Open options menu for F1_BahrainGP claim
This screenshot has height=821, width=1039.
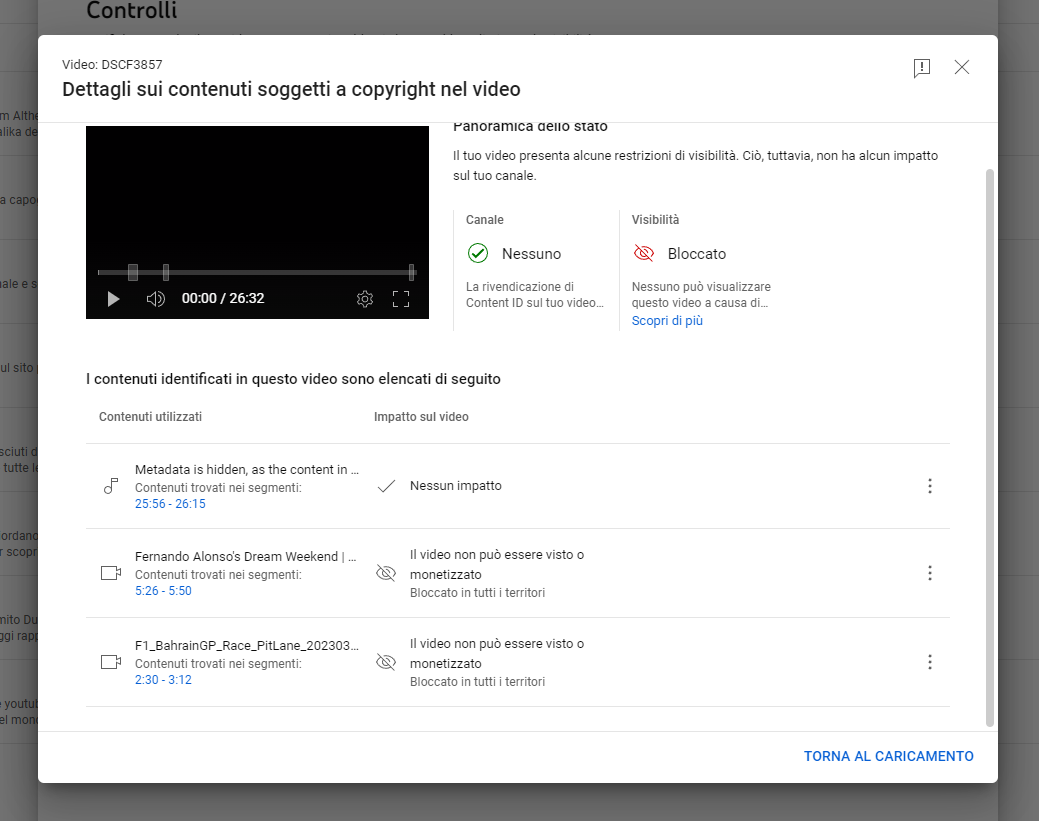point(930,662)
